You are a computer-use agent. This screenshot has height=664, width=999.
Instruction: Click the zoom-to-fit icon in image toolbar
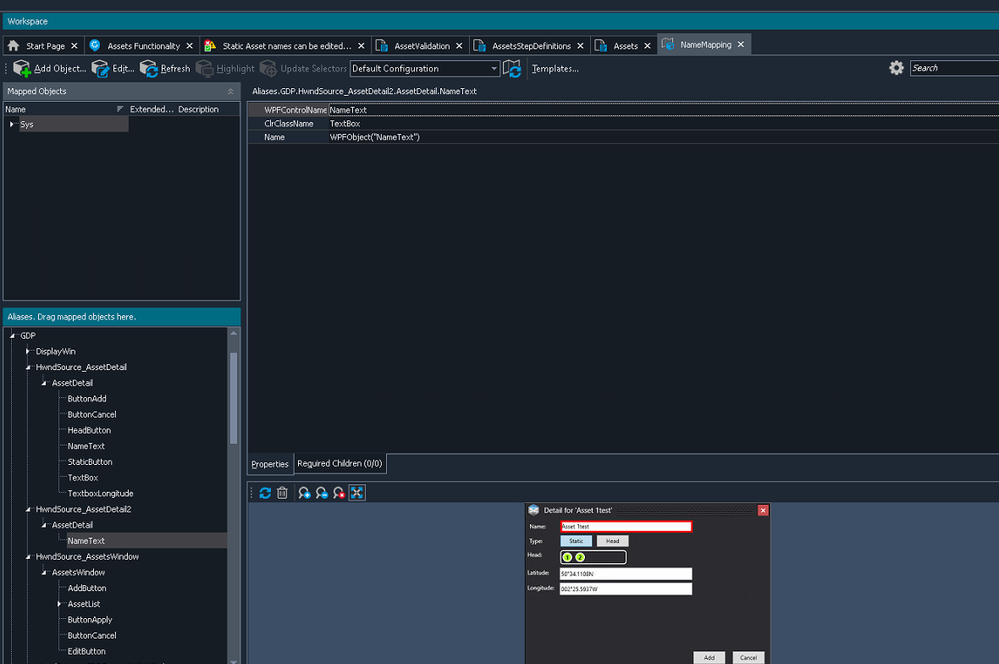[357, 493]
